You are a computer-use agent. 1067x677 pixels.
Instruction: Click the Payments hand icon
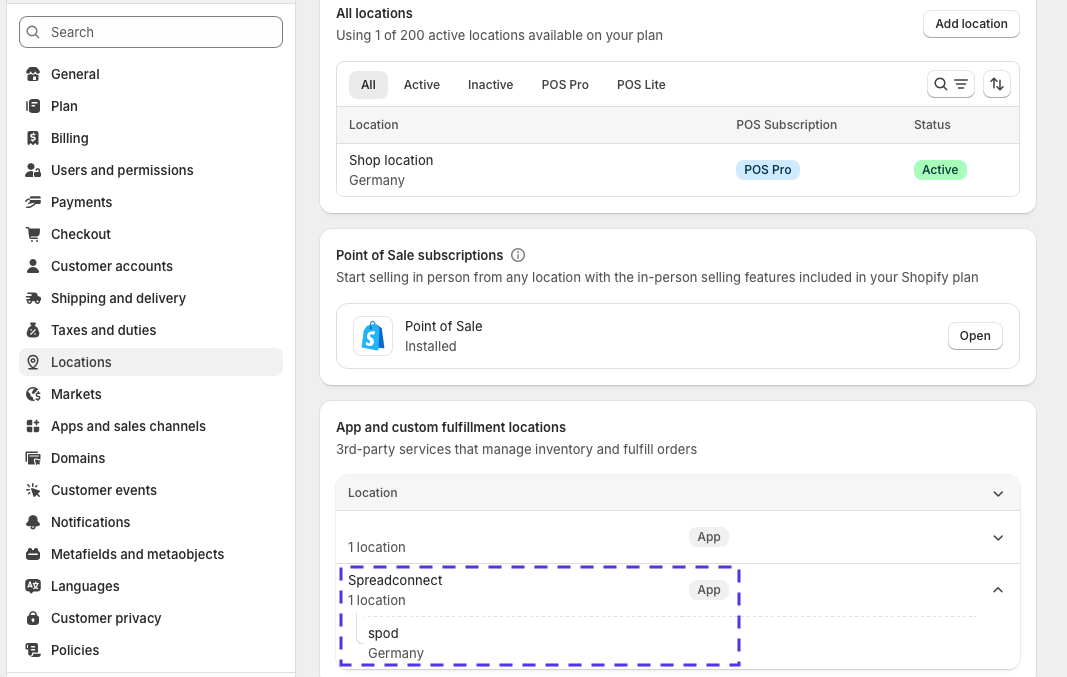tap(33, 202)
